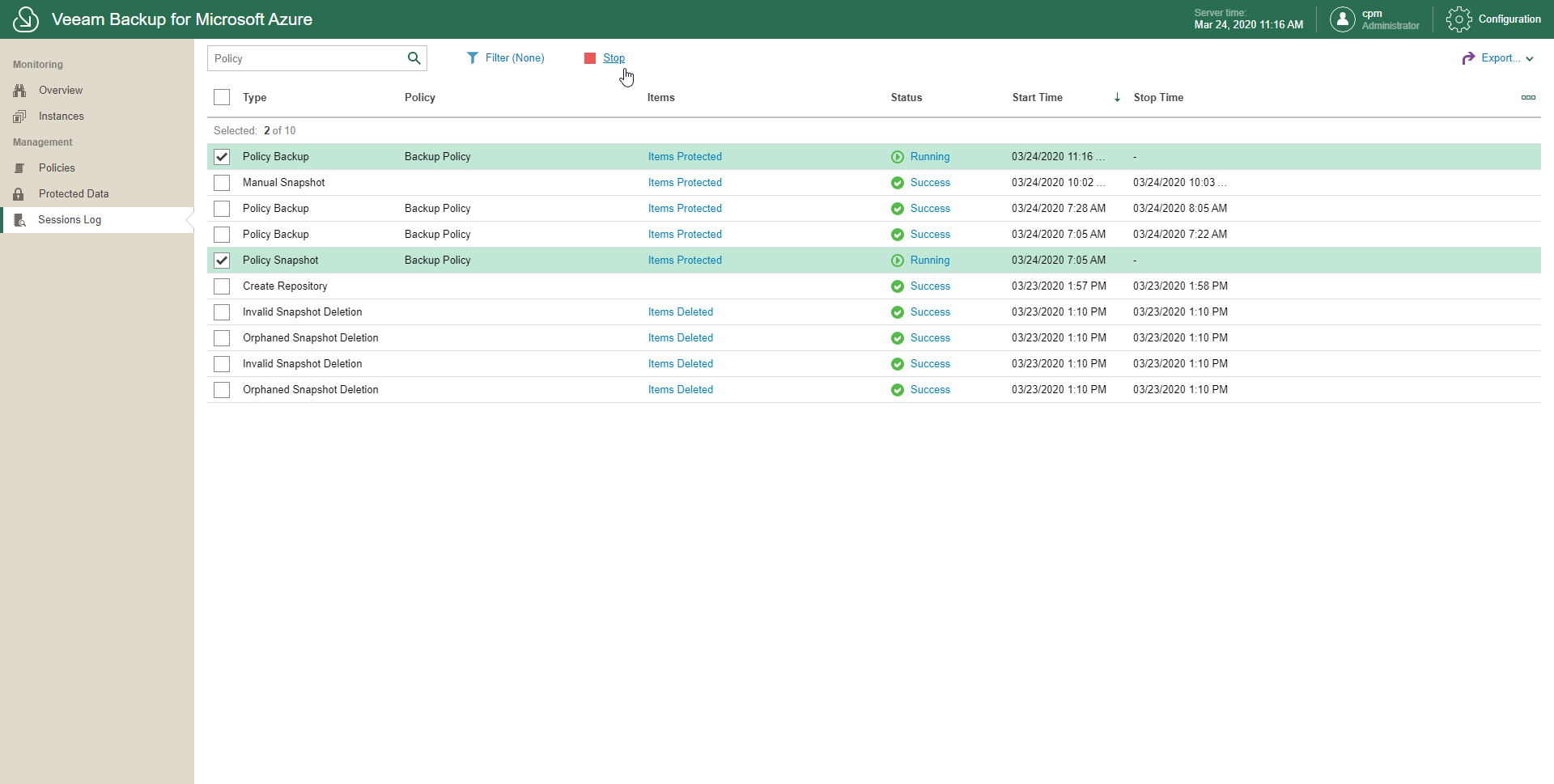Click the Veeam logo icon

(x=26, y=19)
